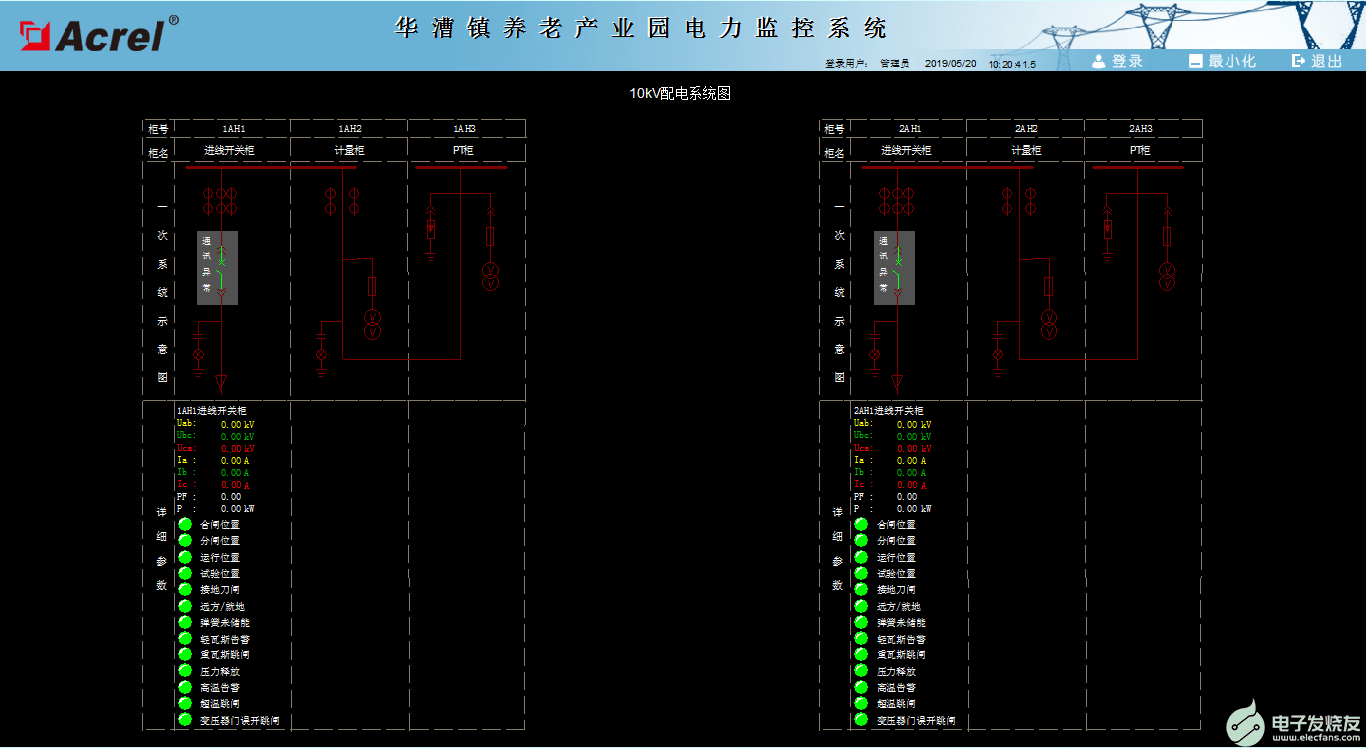This screenshot has width=1366, height=748.
Task: Click the 进线开关柜 name under 1AH1
Action: click(x=229, y=151)
